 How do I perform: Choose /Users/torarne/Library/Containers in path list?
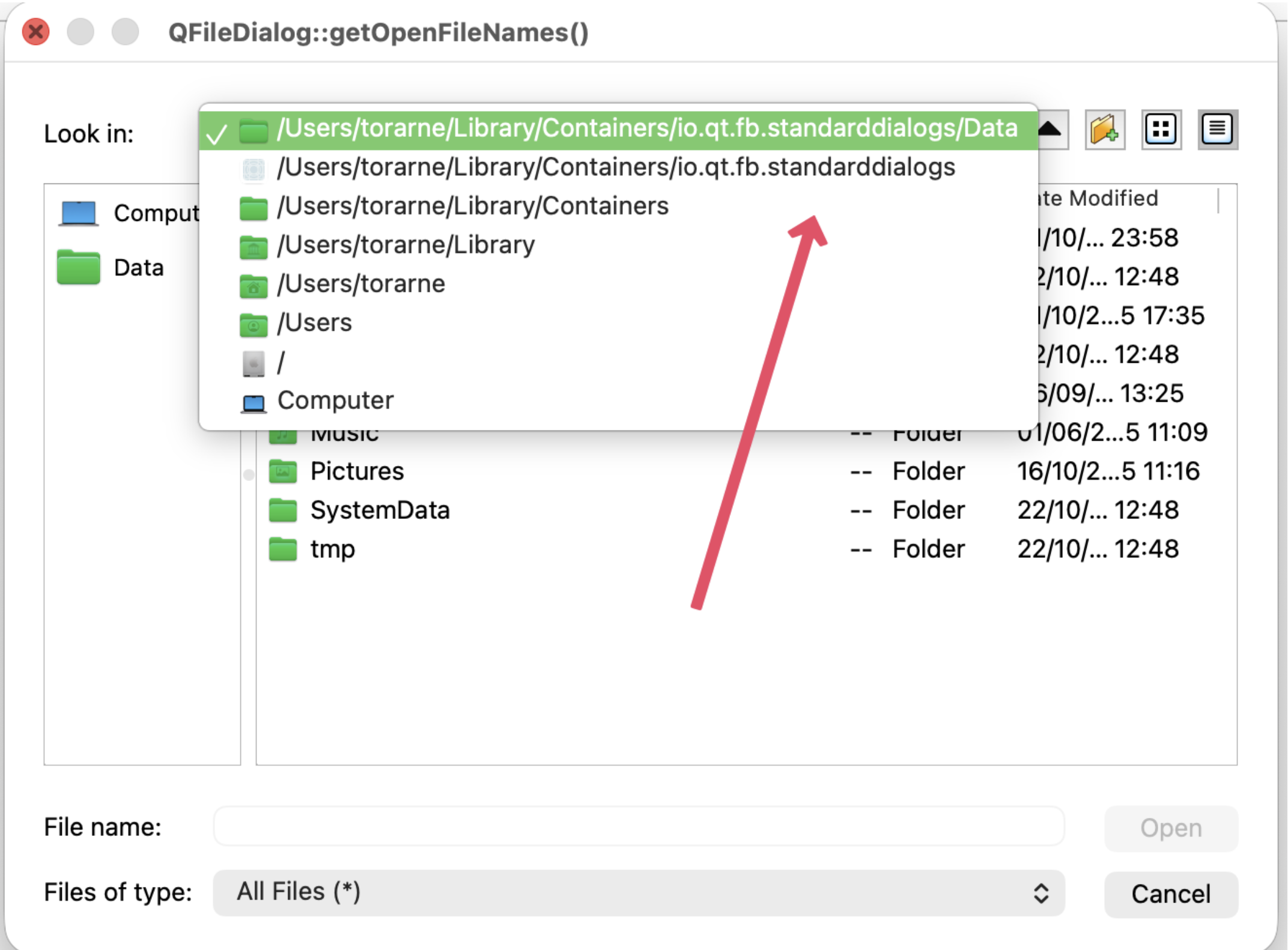point(472,206)
